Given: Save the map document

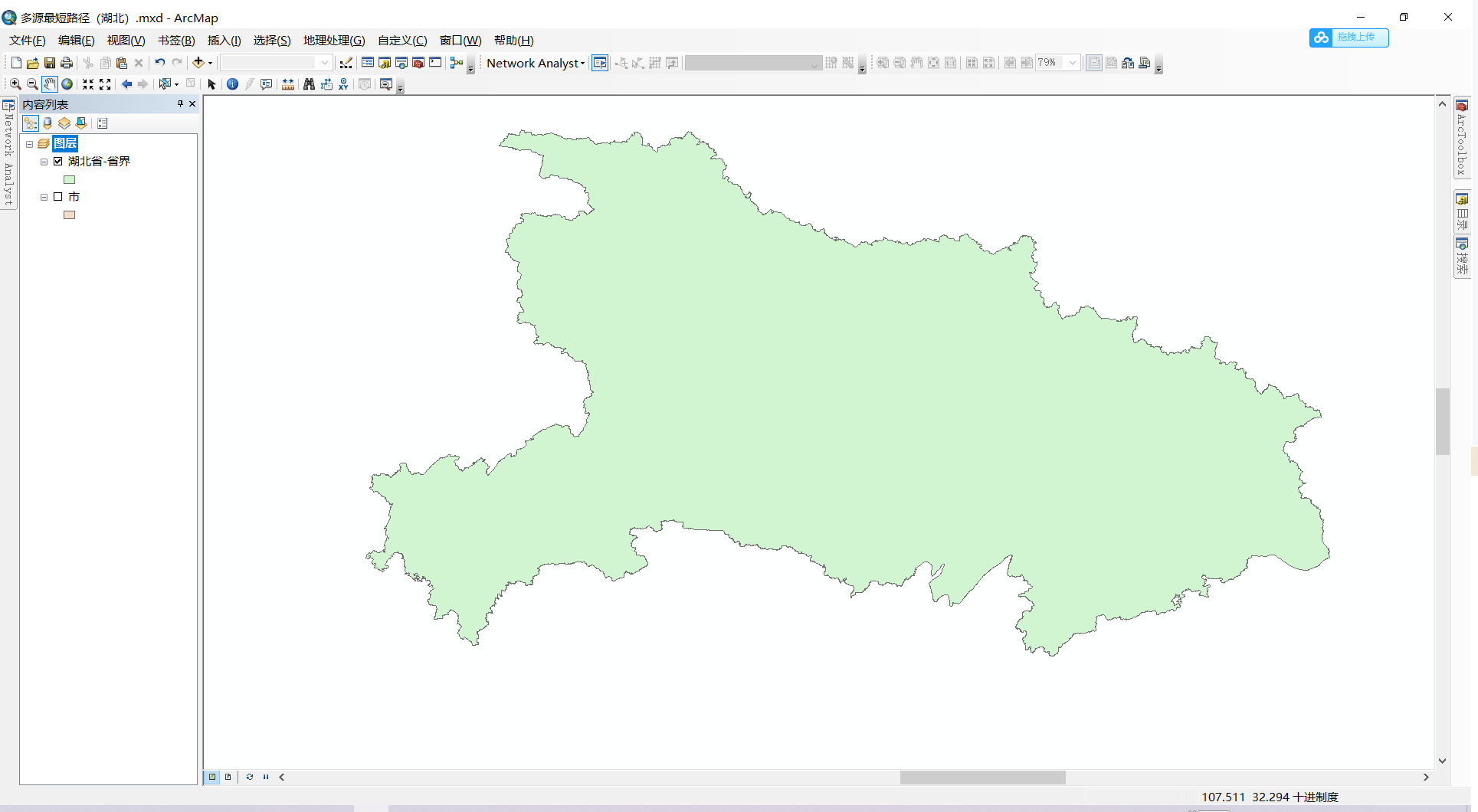Looking at the screenshot, I should pos(50,63).
